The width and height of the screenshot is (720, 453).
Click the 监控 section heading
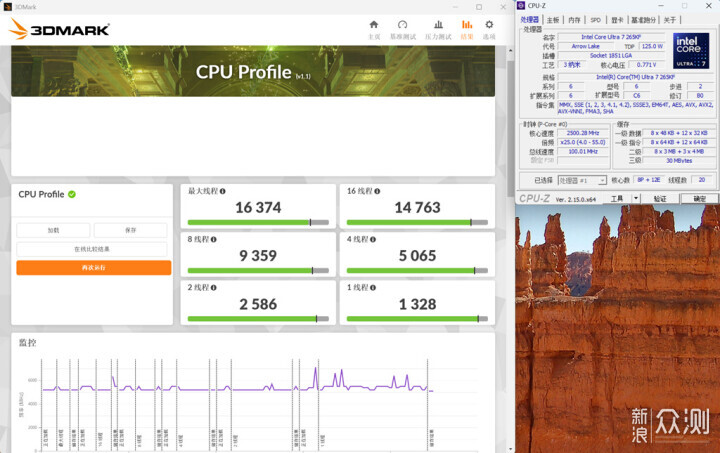coord(27,342)
